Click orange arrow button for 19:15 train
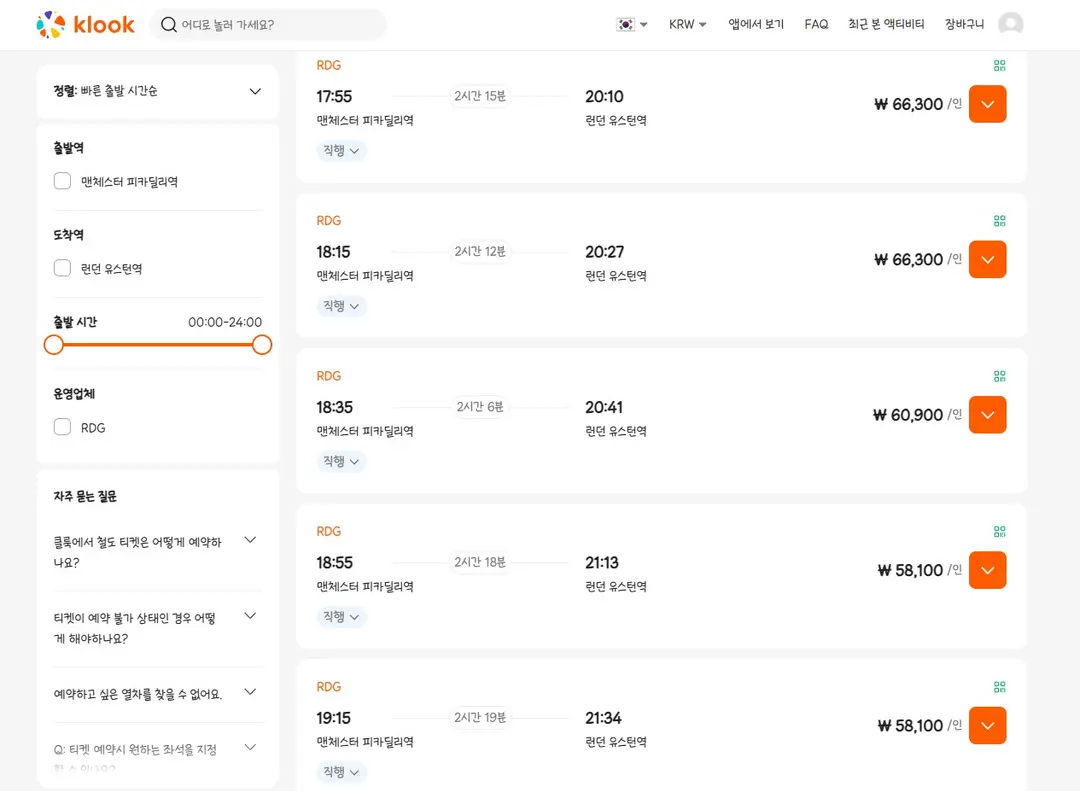Viewport: 1080px width, 791px height. point(987,726)
